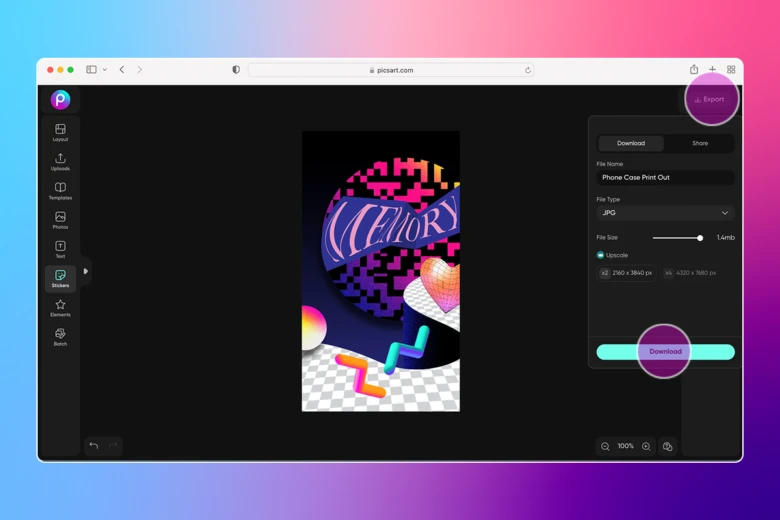The width and height of the screenshot is (780, 520).
Task: Open the Stickers panel
Action: click(60, 278)
